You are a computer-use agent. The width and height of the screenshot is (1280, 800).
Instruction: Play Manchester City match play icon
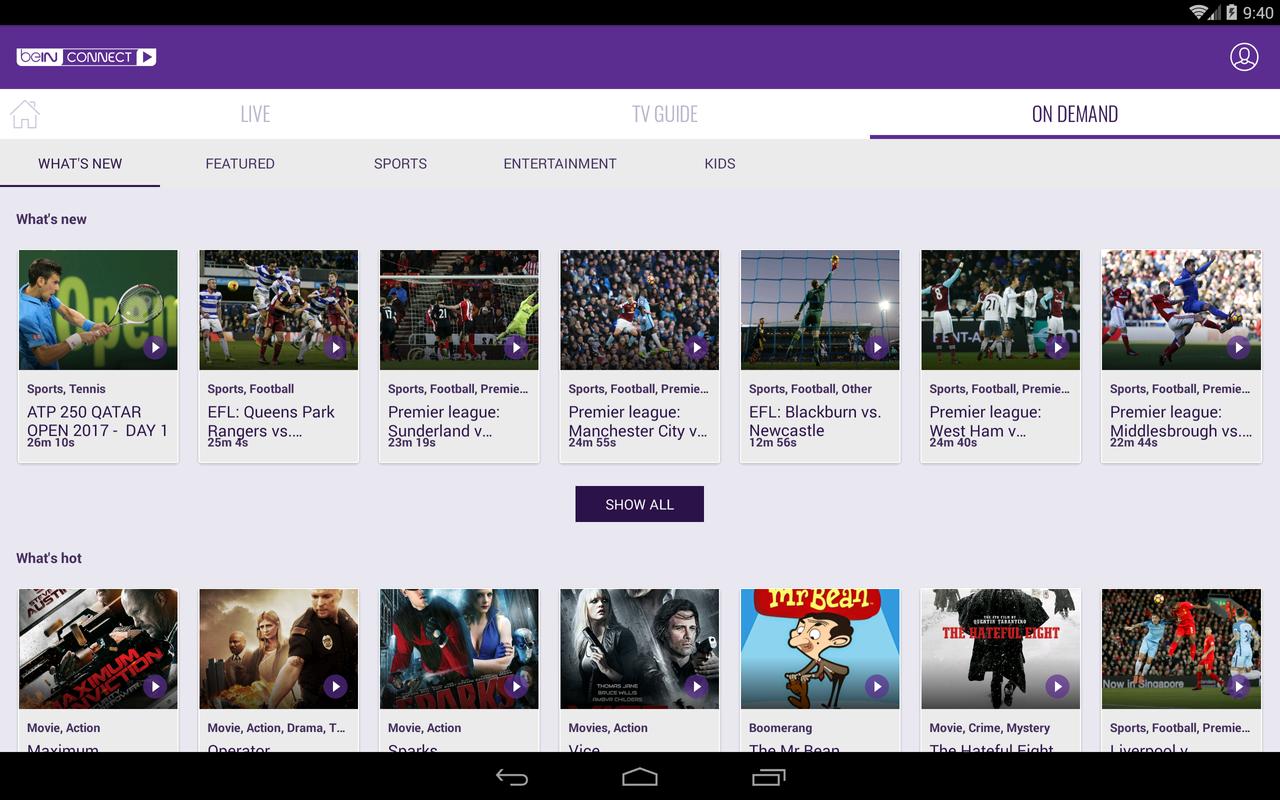(x=696, y=347)
